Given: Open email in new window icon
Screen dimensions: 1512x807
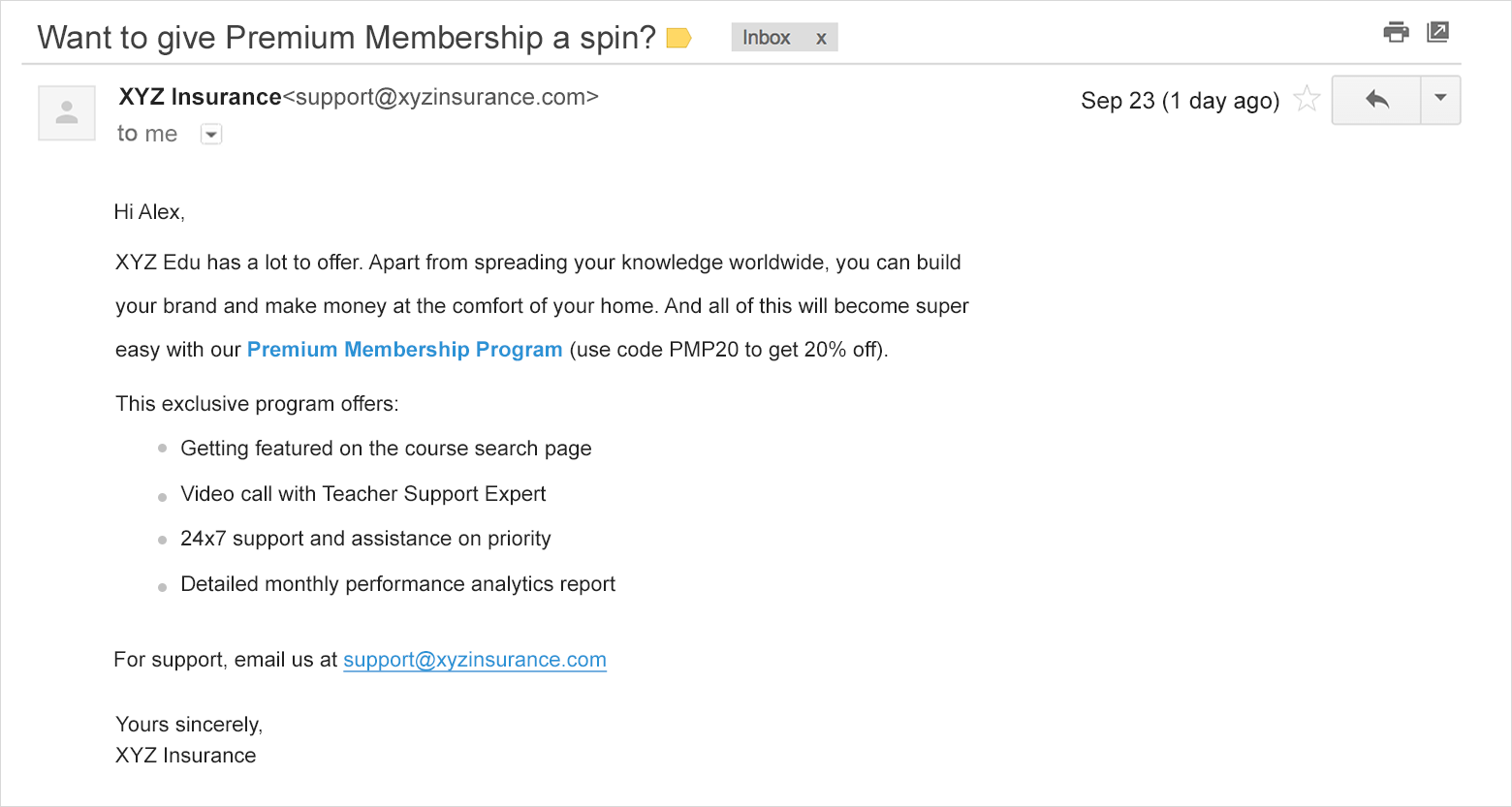Looking at the screenshot, I should [1438, 32].
